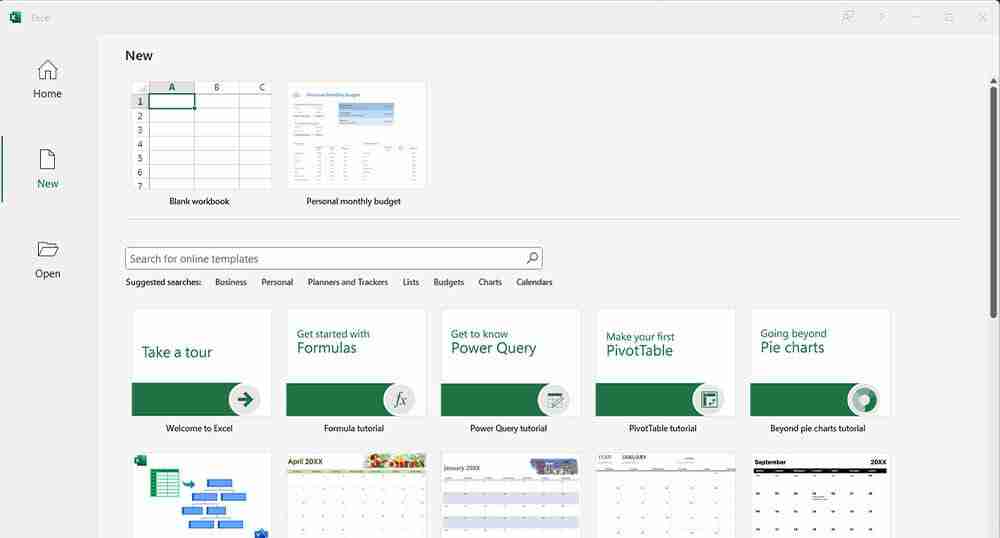This screenshot has width=1000, height=538.
Task: Click the Personal monthly budget label
Action: coord(353,201)
